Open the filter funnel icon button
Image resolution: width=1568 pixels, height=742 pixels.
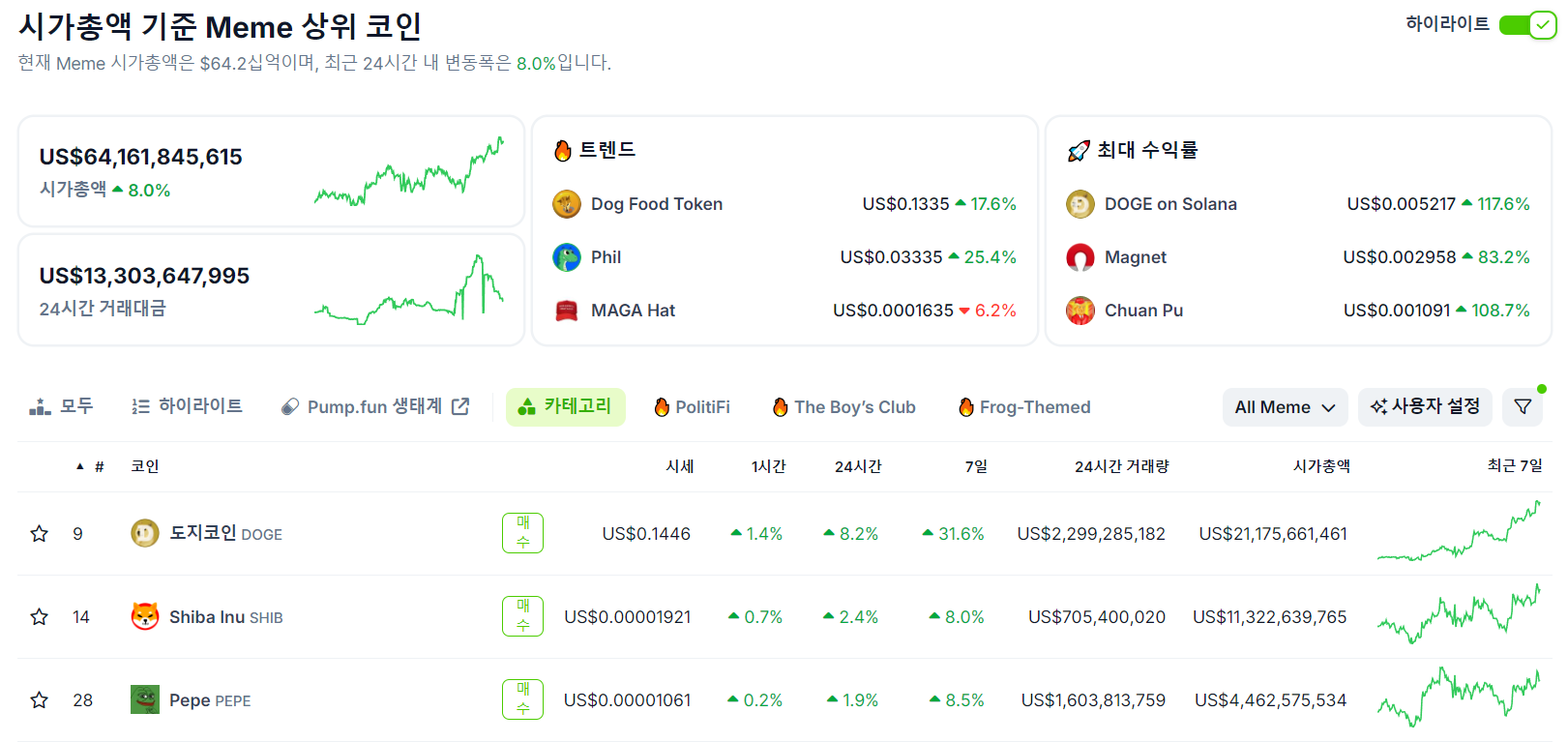point(1523,407)
